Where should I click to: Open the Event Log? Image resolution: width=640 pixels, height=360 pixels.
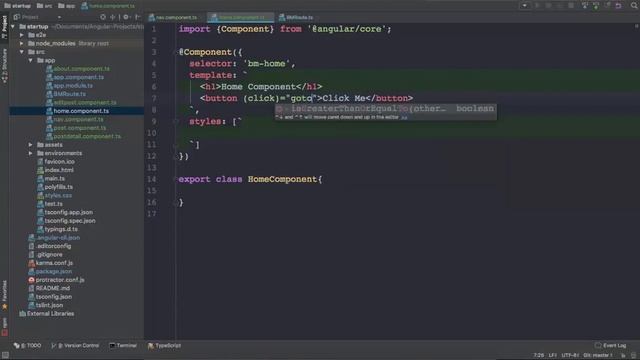tap(610, 346)
